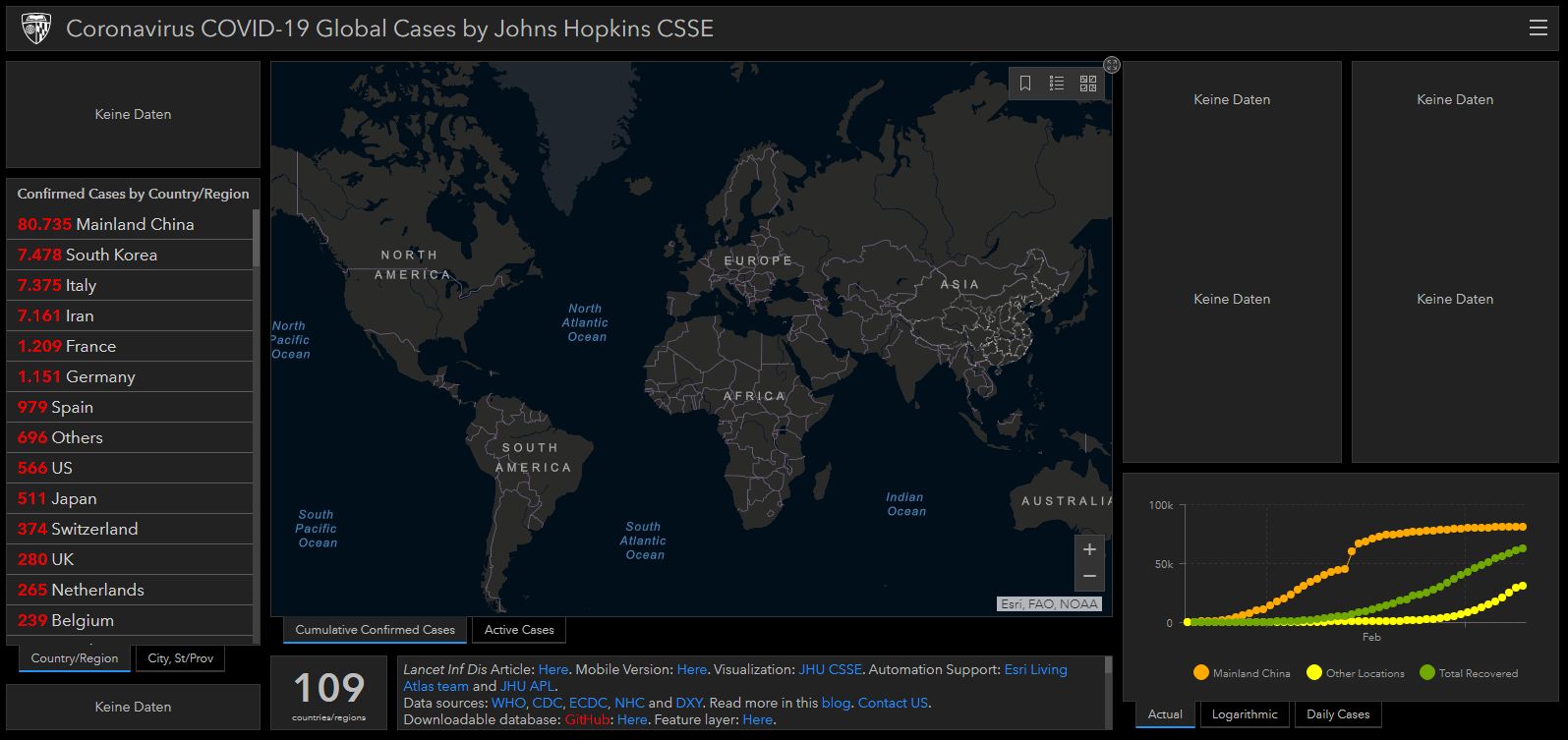
Task: Open the basemap gallery grid icon
Action: (1088, 84)
